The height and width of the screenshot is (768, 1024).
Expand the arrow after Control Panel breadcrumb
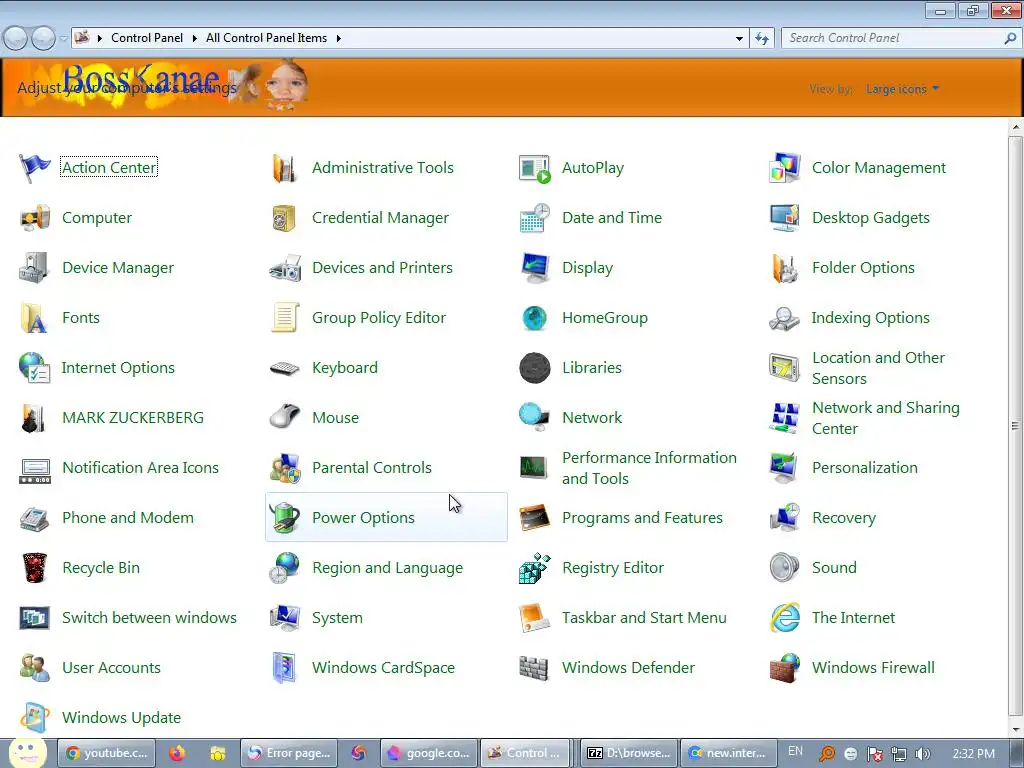click(195, 39)
